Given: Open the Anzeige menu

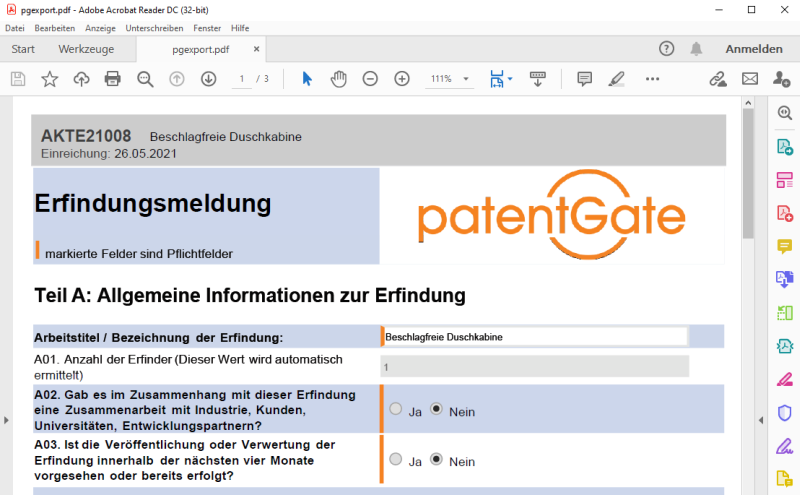Looking at the screenshot, I should pyautogui.click(x=100, y=28).
